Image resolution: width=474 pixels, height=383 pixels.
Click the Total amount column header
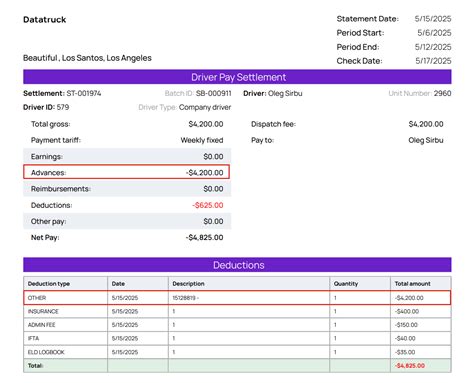413,284
